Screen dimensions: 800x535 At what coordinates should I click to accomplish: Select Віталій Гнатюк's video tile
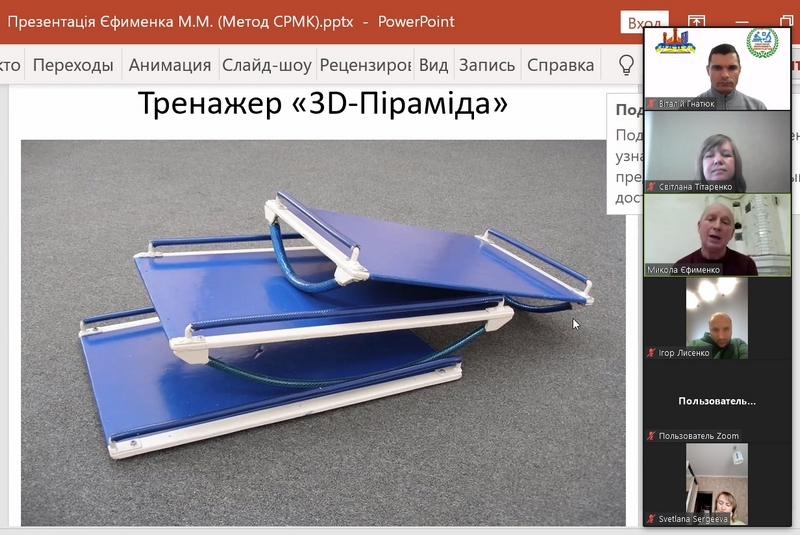click(716, 68)
